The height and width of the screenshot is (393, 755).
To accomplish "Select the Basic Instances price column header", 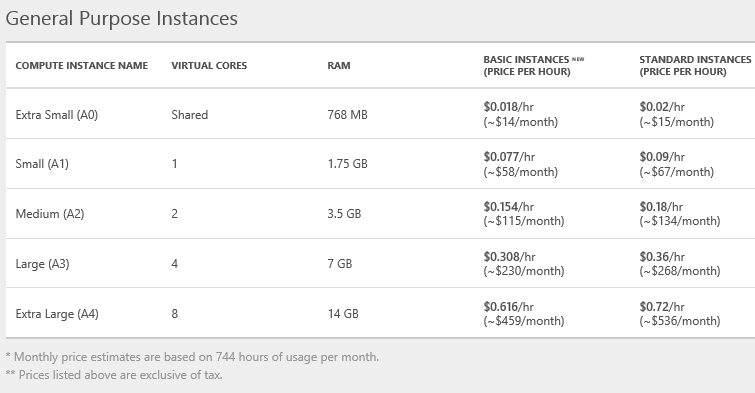I will pyautogui.click(x=534, y=66).
